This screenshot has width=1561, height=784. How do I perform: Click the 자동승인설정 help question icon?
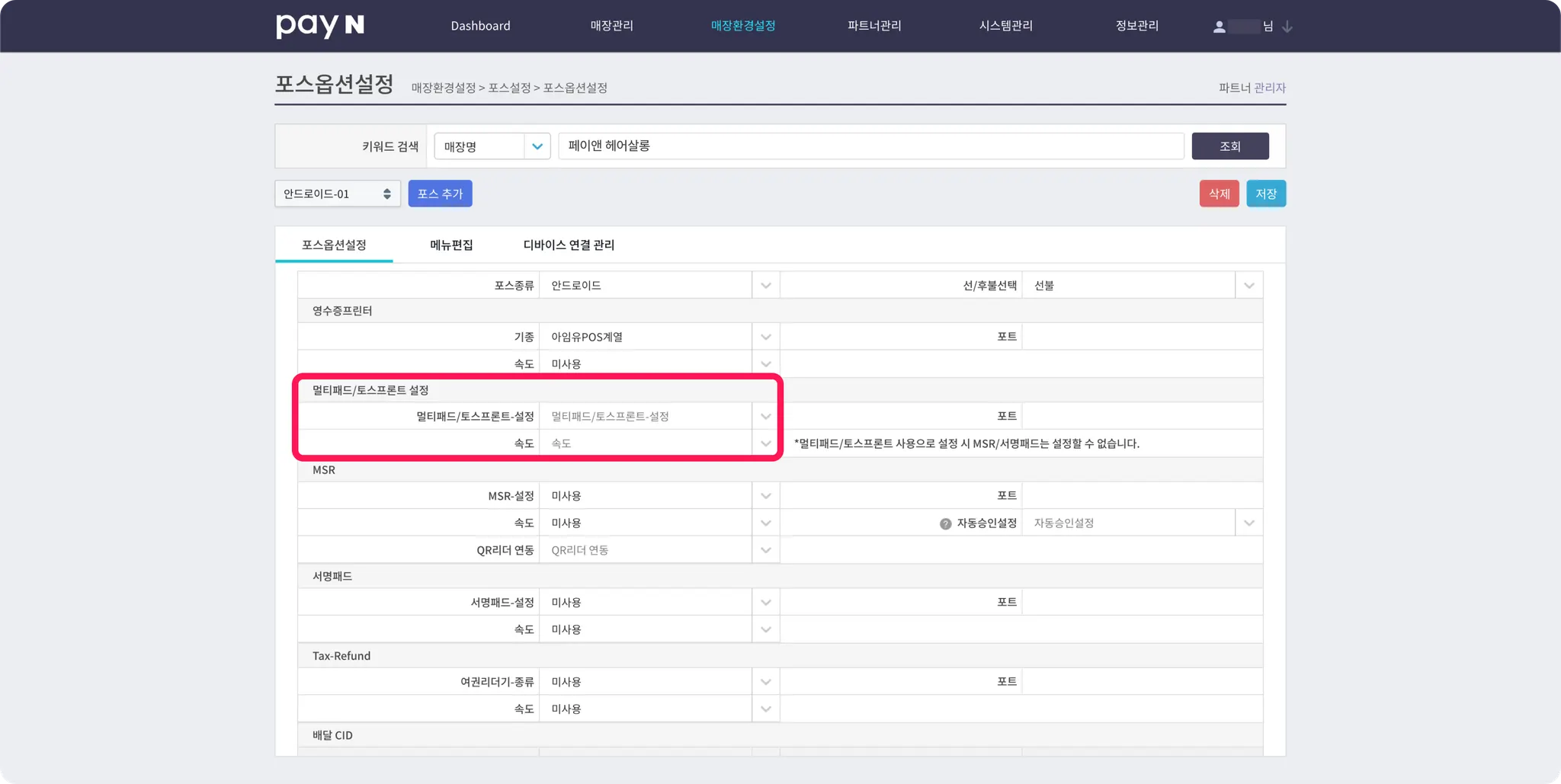pos(946,523)
